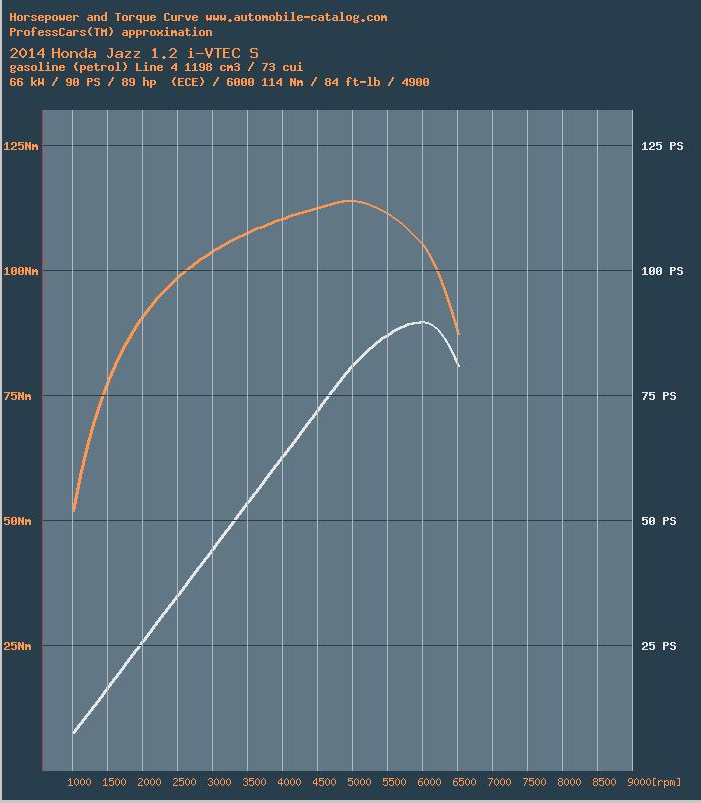Click the chart title 'Horsepower and Torque Curve'
The height and width of the screenshot is (803, 701).
[x=103, y=17]
